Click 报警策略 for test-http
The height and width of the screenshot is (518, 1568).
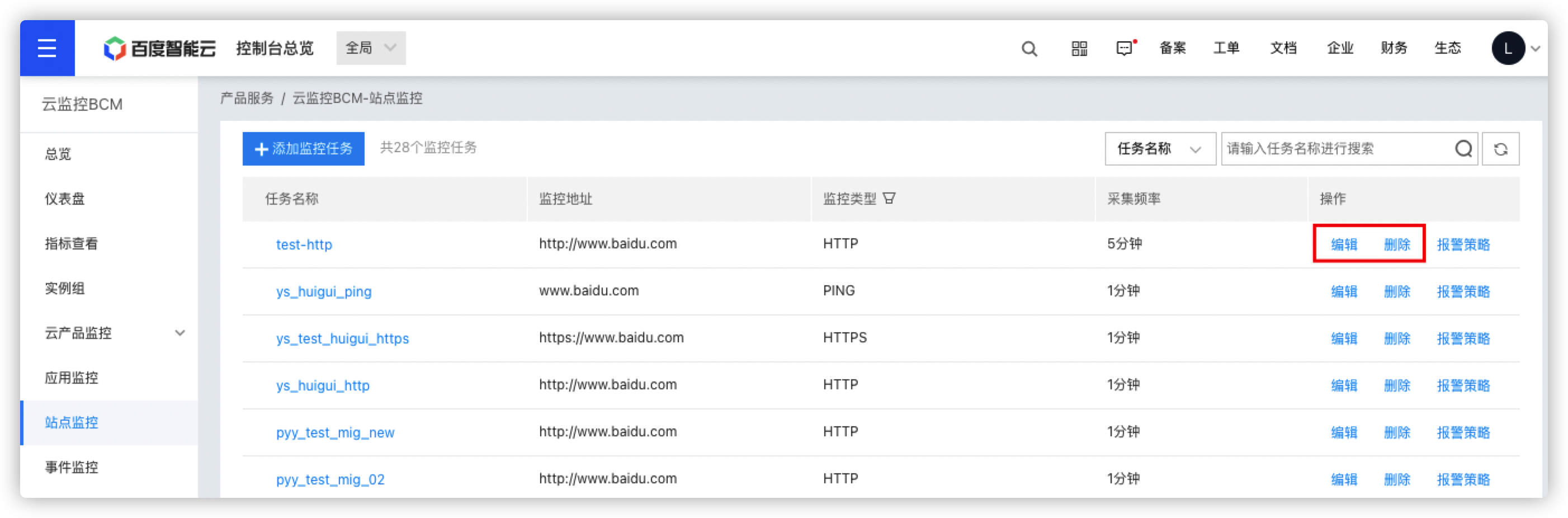point(1463,244)
